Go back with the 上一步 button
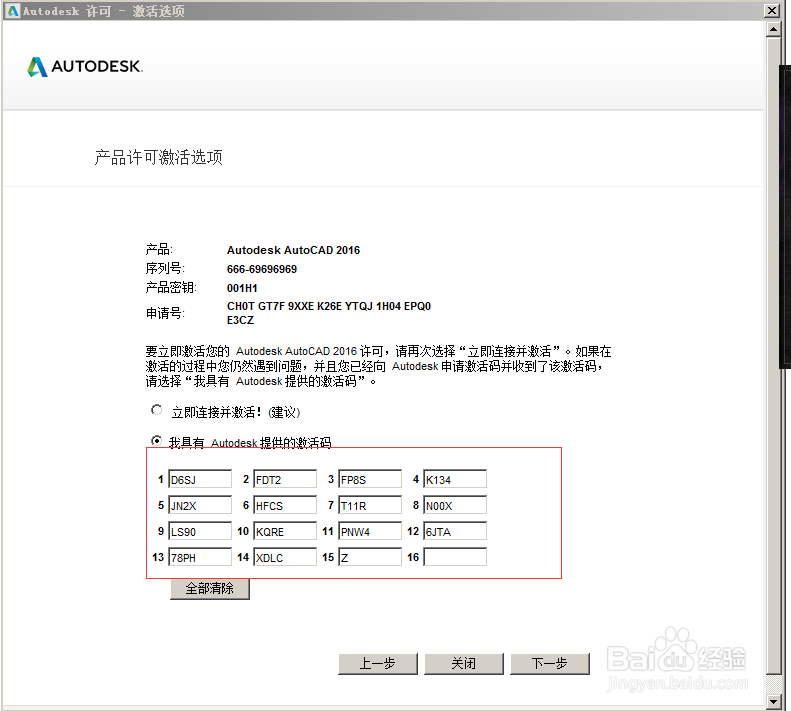The image size is (791, 711). 378,664
